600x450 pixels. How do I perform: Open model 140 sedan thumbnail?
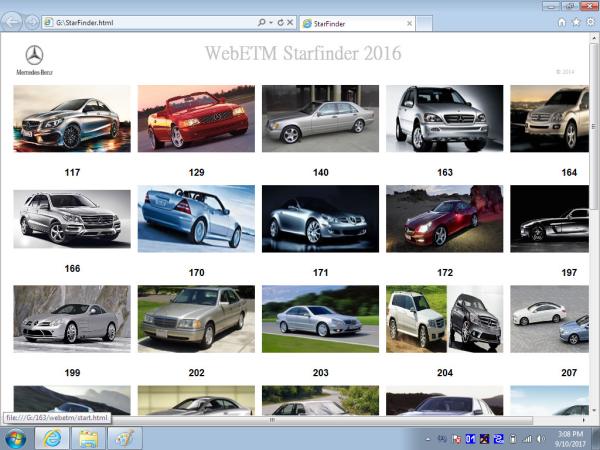click(320, 119)
